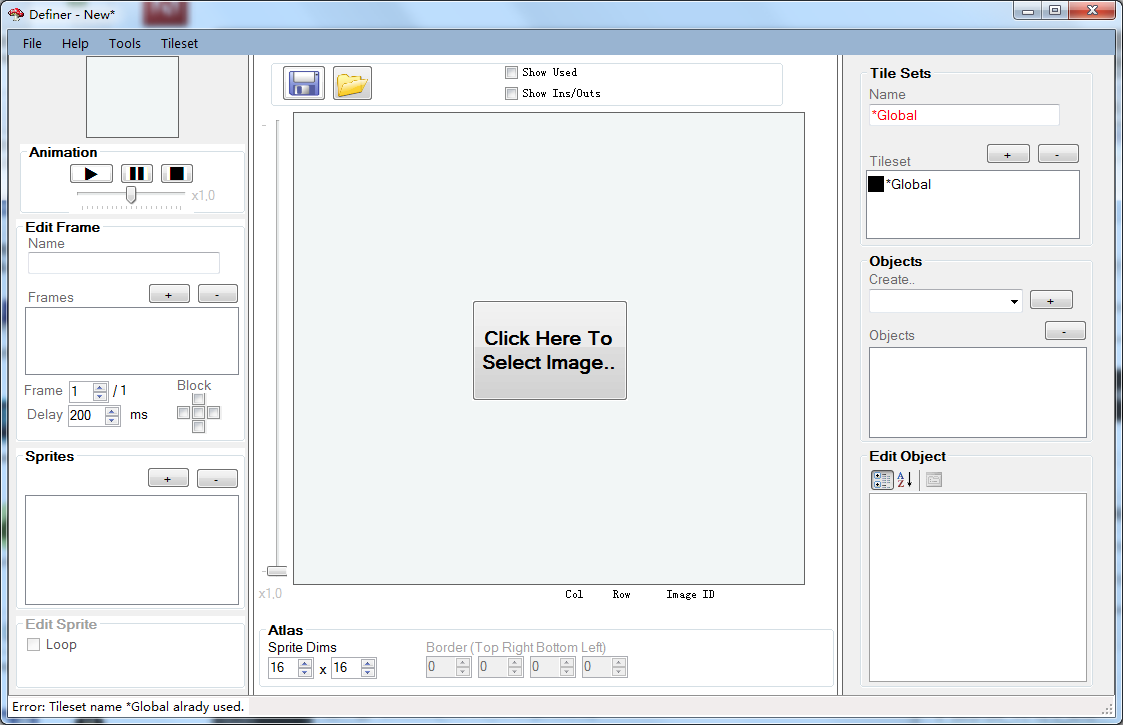Image resolution: width=1123 pixels, height=725 pixels.
Task: Play the animation
Action: click(x=91, y=173)
